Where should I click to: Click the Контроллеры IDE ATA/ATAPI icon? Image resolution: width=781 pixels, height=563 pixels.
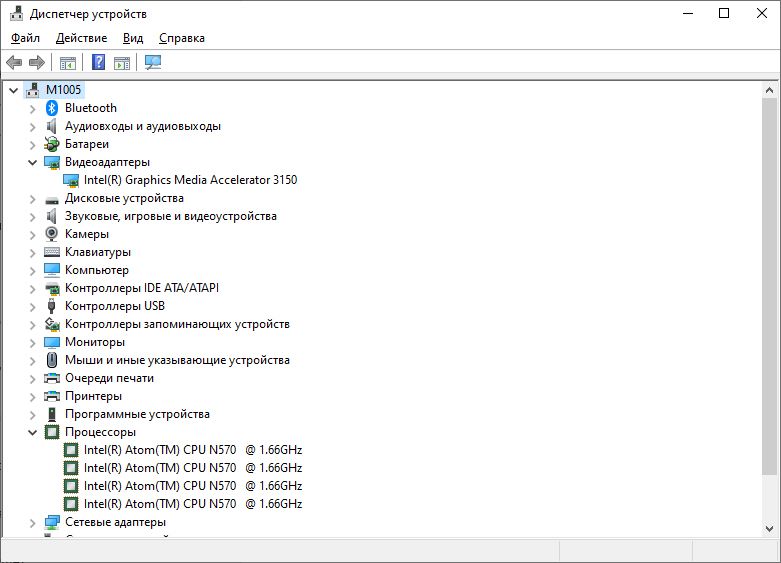pos(52,288)
